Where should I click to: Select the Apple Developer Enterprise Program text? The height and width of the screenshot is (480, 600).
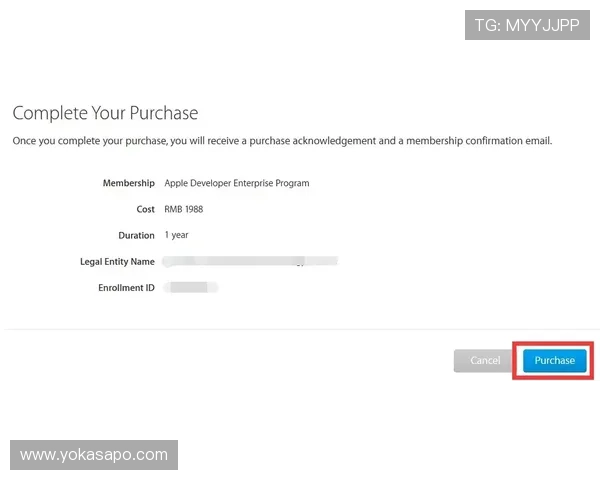click(x=236, y=184)
